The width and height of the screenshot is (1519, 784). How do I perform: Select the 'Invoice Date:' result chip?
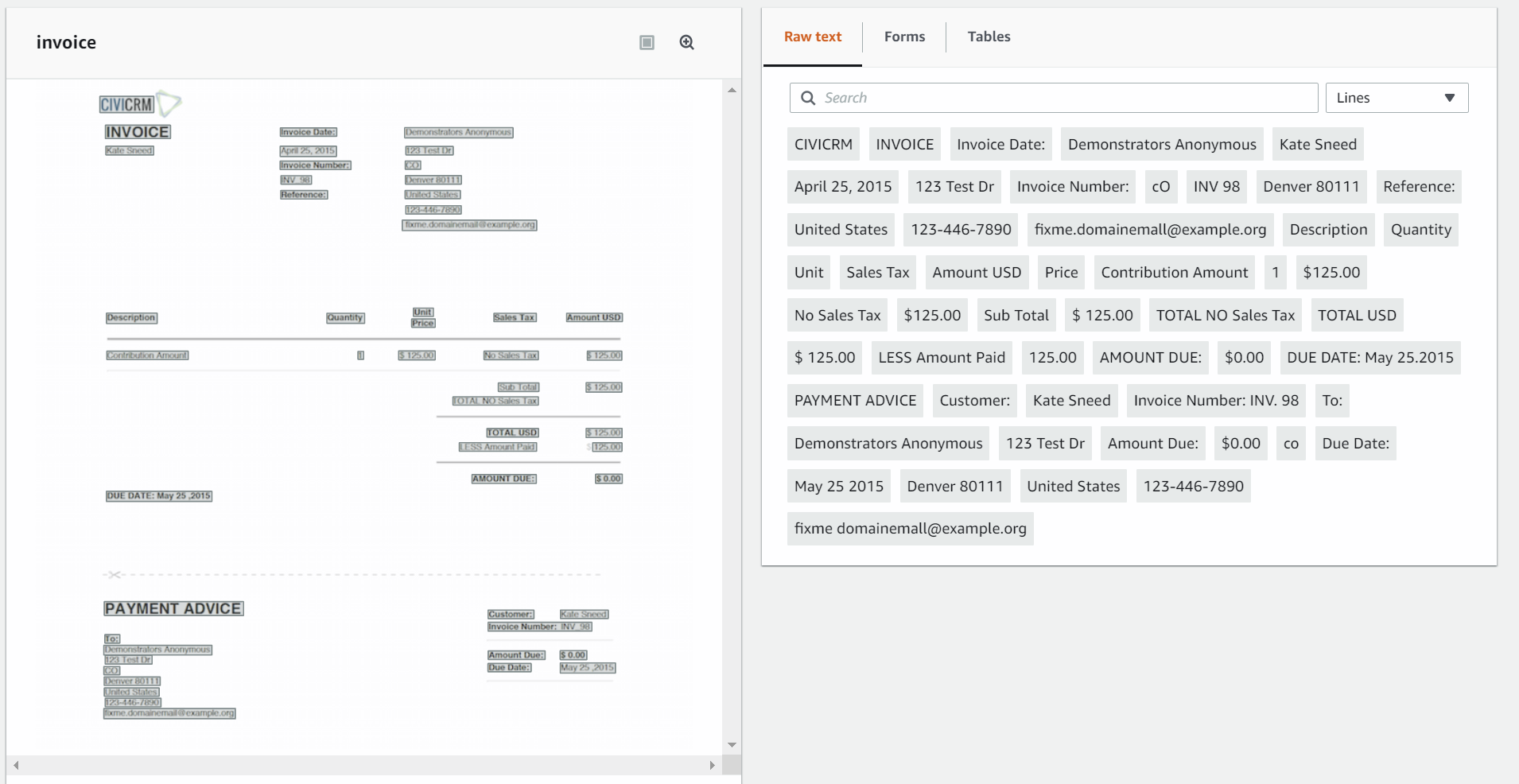tap(1000, 145)
